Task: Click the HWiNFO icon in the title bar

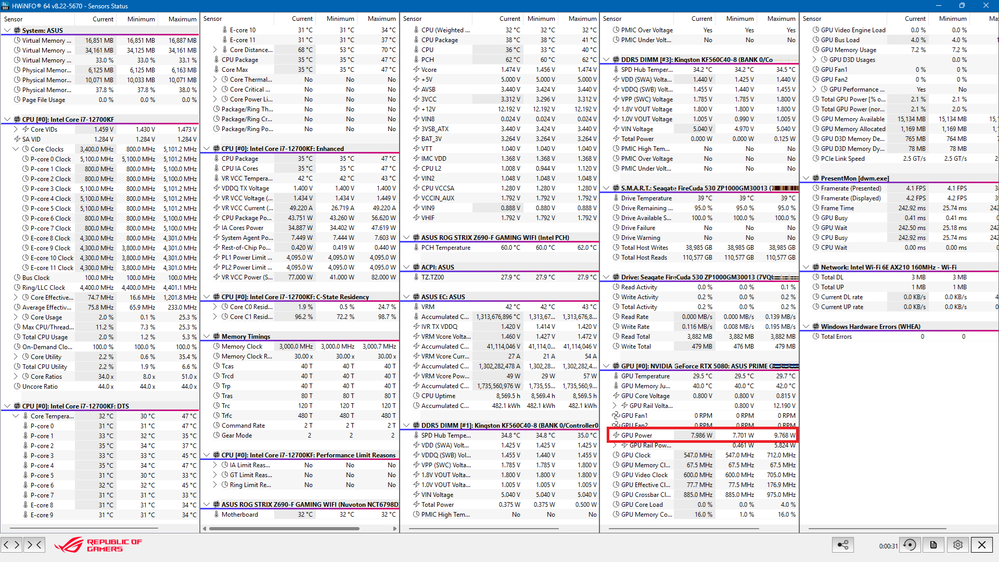Action: click(x=6, y=5)
